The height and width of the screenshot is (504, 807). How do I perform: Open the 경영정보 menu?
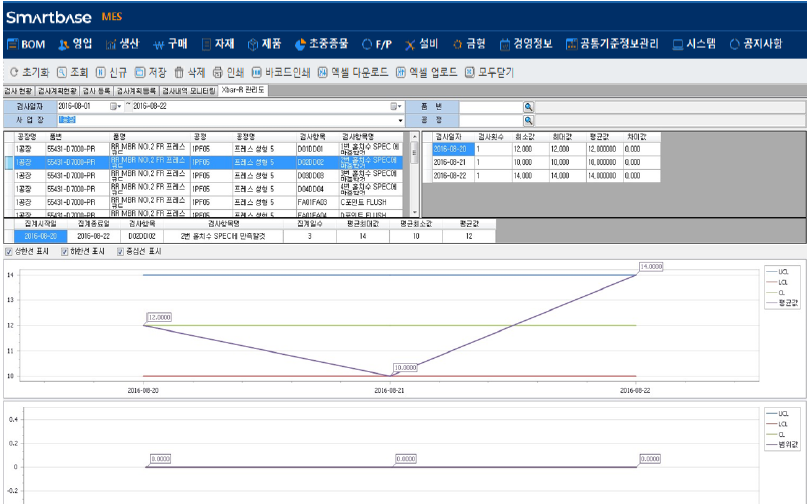[x=526, y=44]
